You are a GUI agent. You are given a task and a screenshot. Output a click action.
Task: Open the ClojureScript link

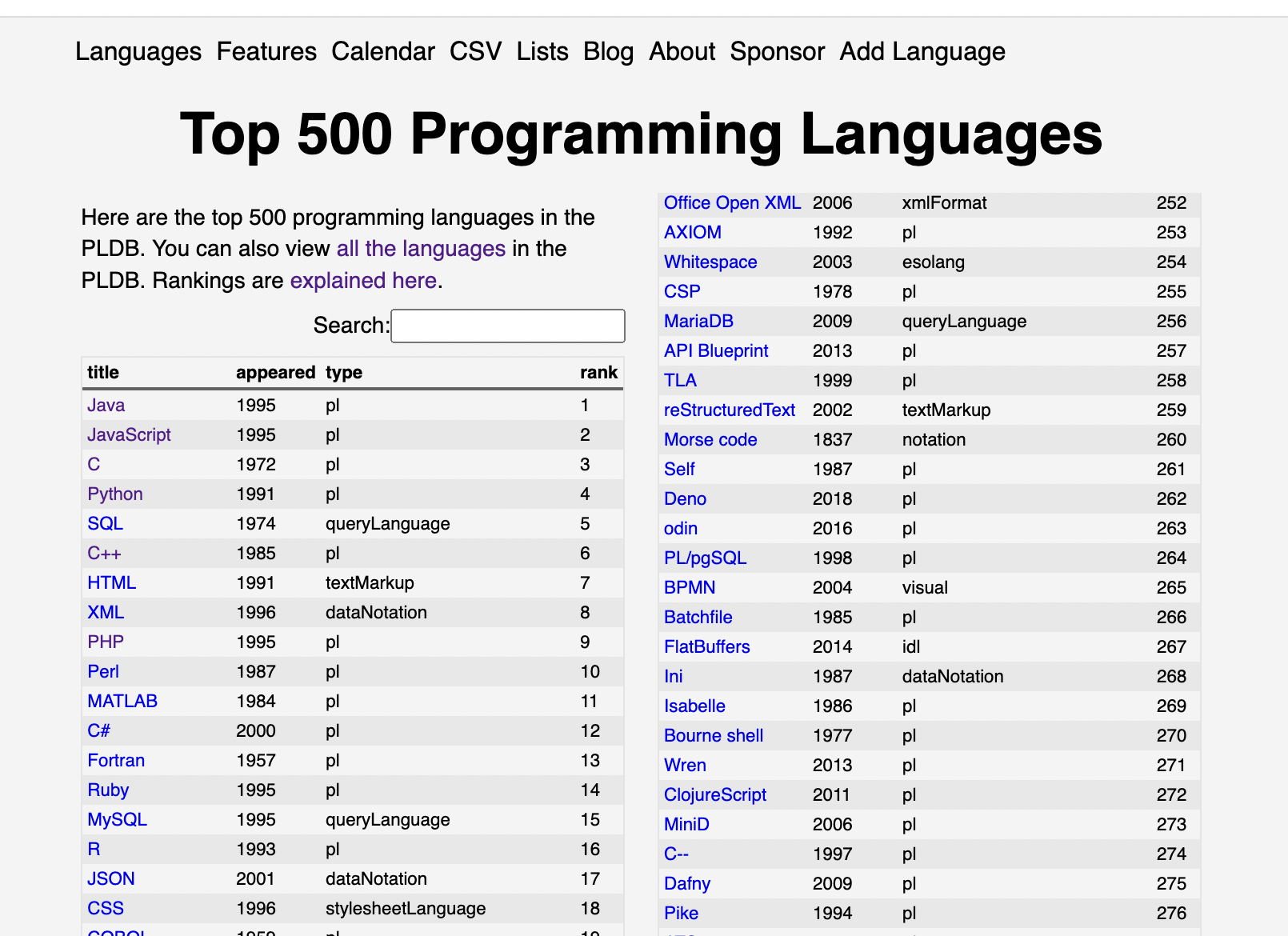715,795
